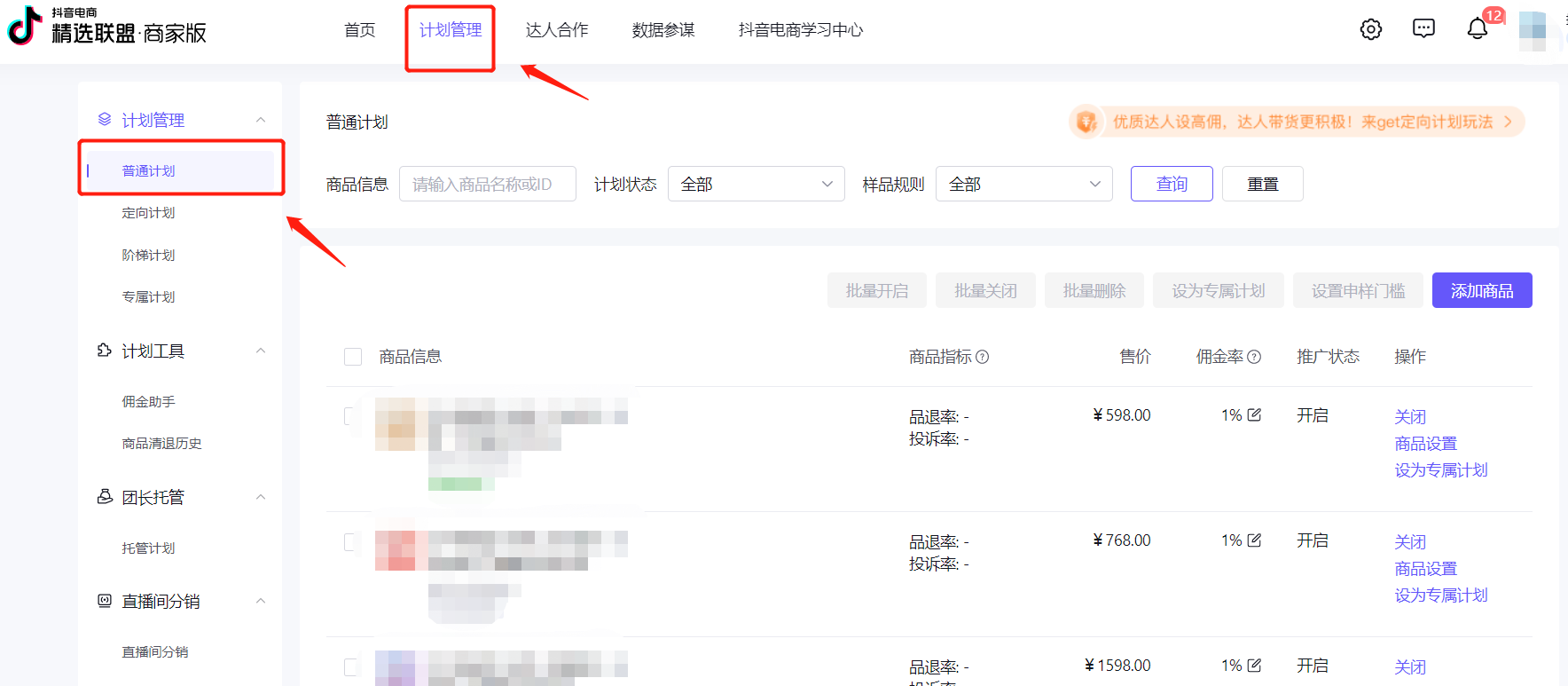Click the Douyin logo in the header
Screen dimensions: 1568x686
click(x=25, y=27)
